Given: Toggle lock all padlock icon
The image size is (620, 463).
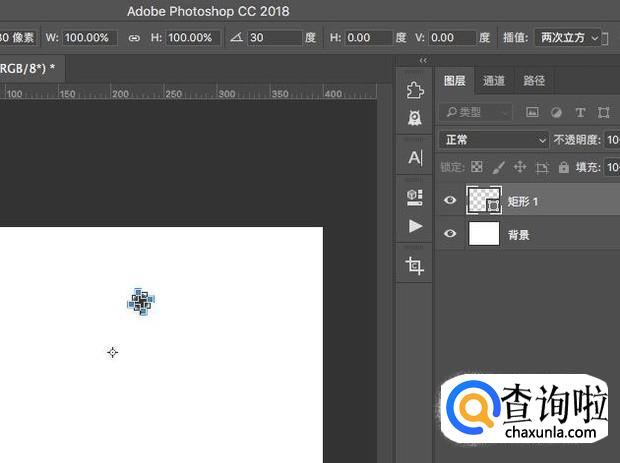Looking at the screenshot, I should [x=563, y=167].
